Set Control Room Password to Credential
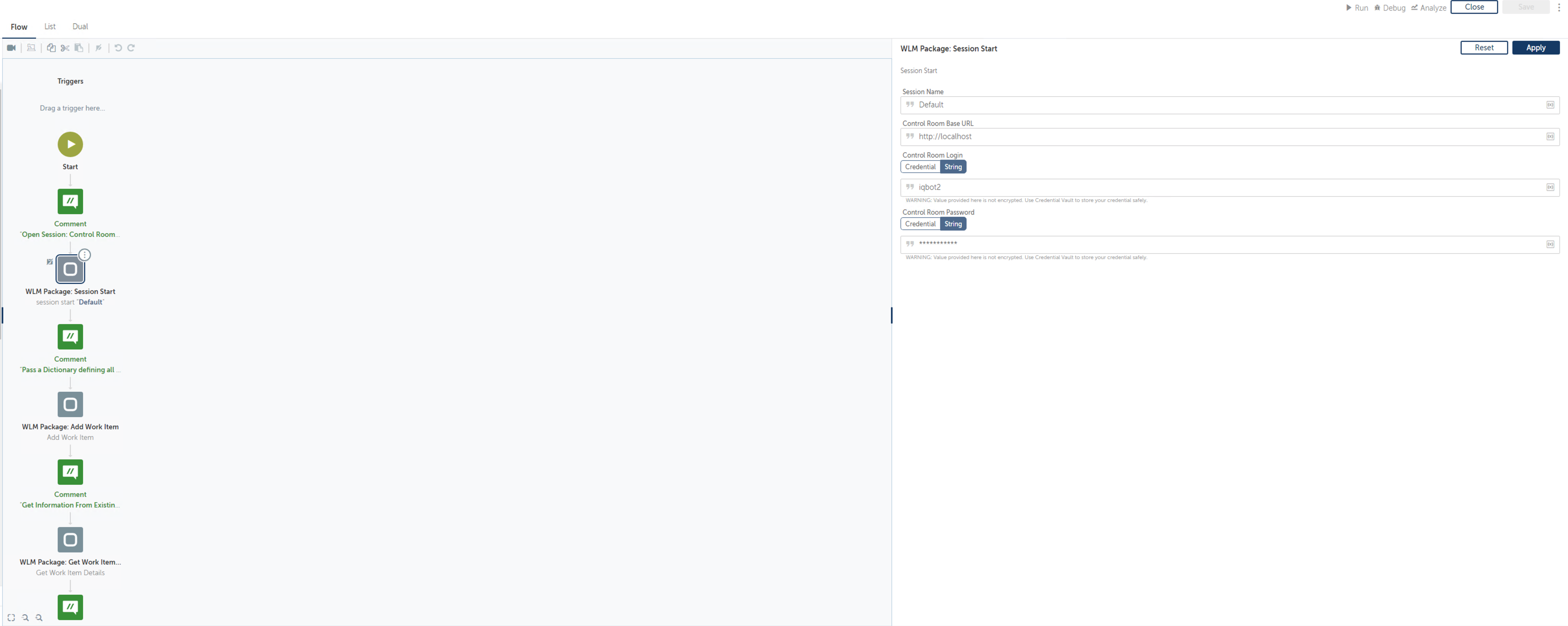The image size is (1568, 626). [x=920, y=224]
